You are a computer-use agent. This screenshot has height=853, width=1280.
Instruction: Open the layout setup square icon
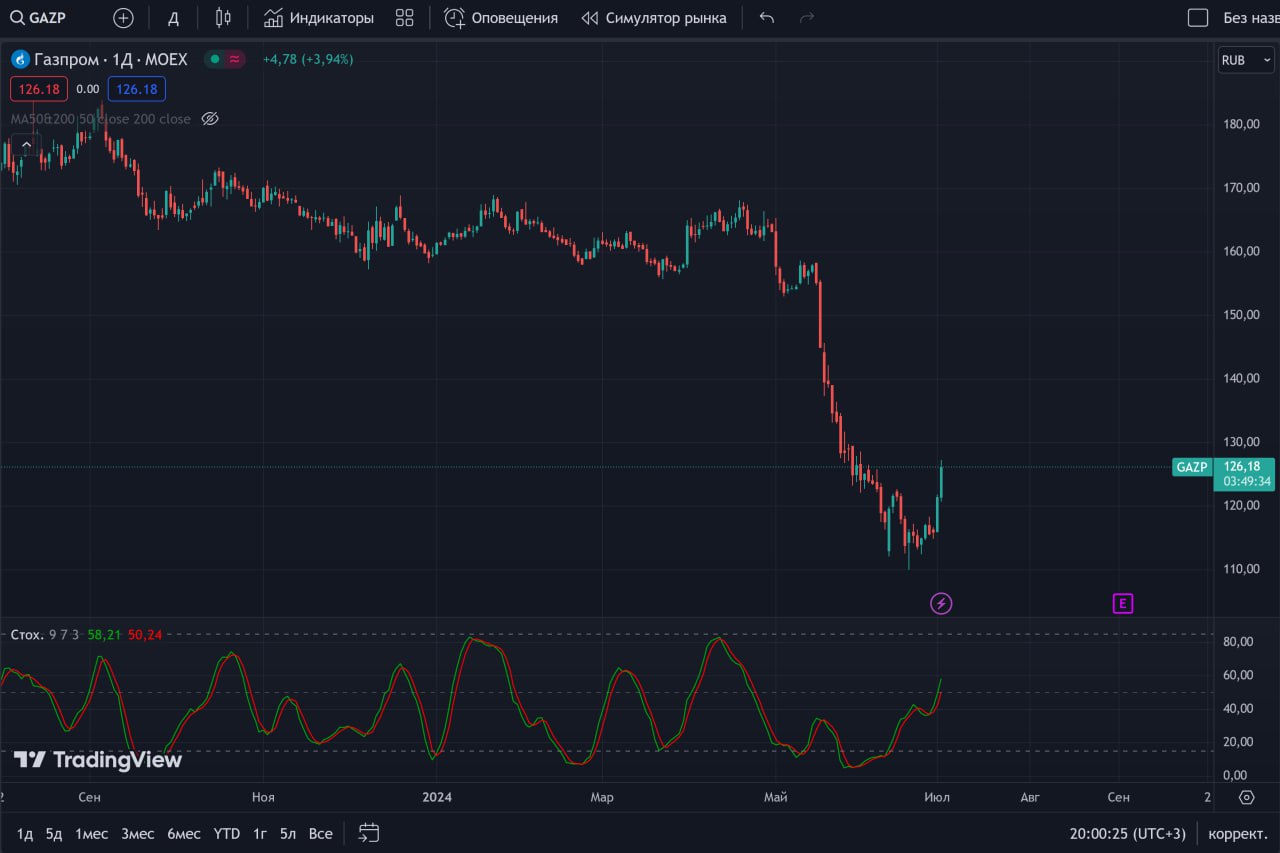(x=1197, y=18)
